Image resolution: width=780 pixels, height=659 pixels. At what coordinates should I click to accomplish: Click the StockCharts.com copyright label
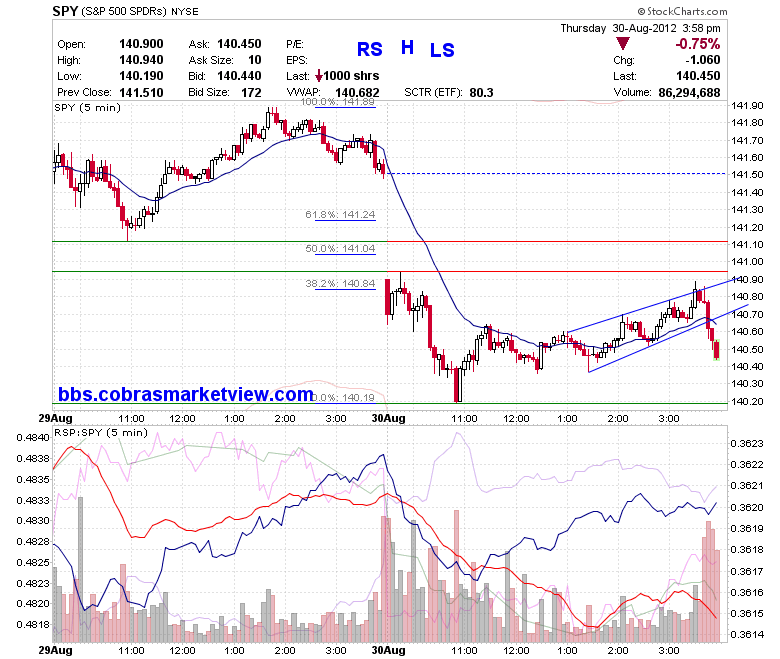[x=682, y=11]
